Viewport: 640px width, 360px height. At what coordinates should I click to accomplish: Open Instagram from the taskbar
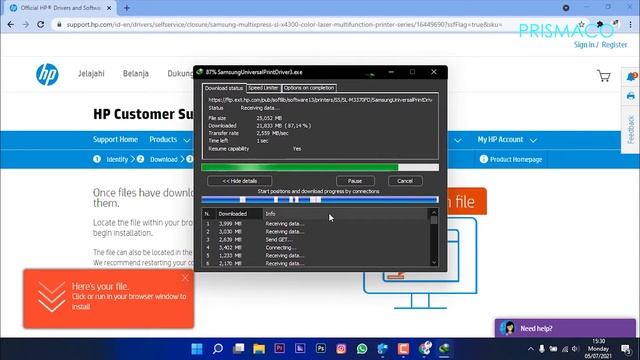pyautogui.click(x=341, y=349)
